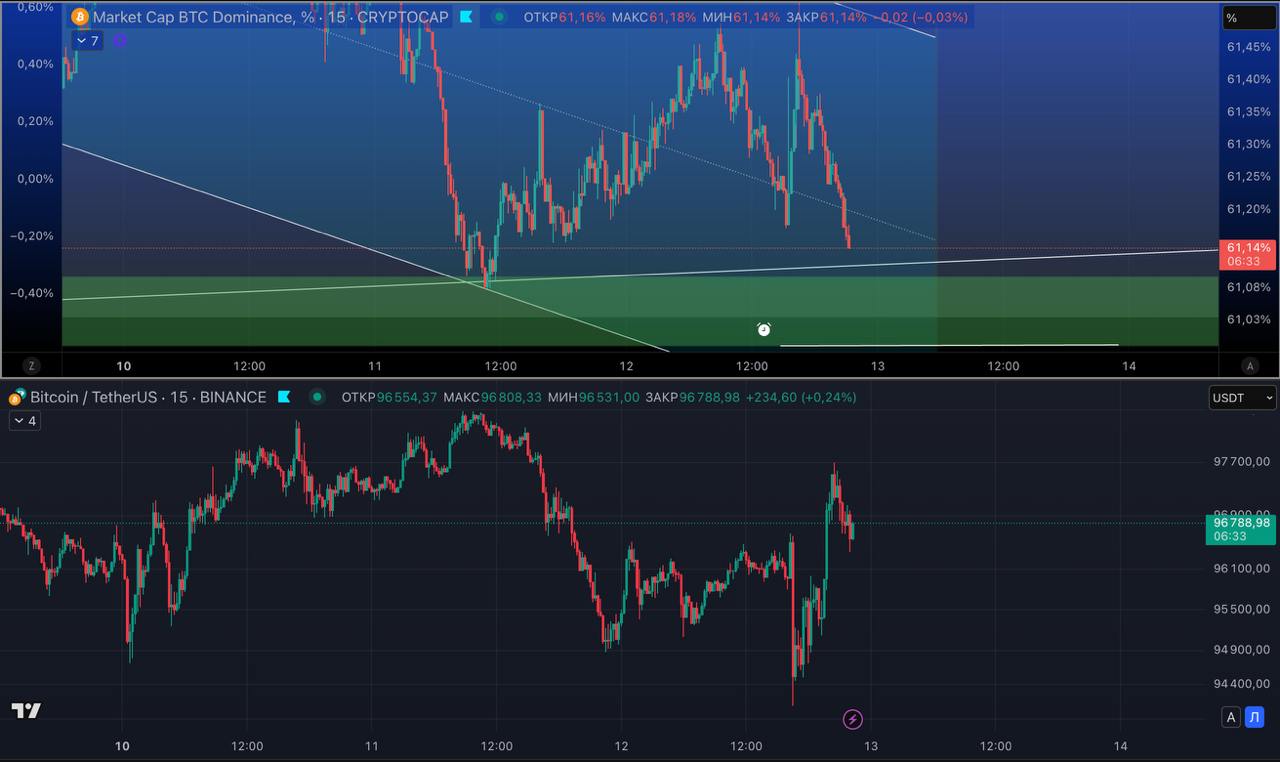Screen dimensions: 1280x762
Task: Click date label 13 on top time axis
Action: point(878,366)
